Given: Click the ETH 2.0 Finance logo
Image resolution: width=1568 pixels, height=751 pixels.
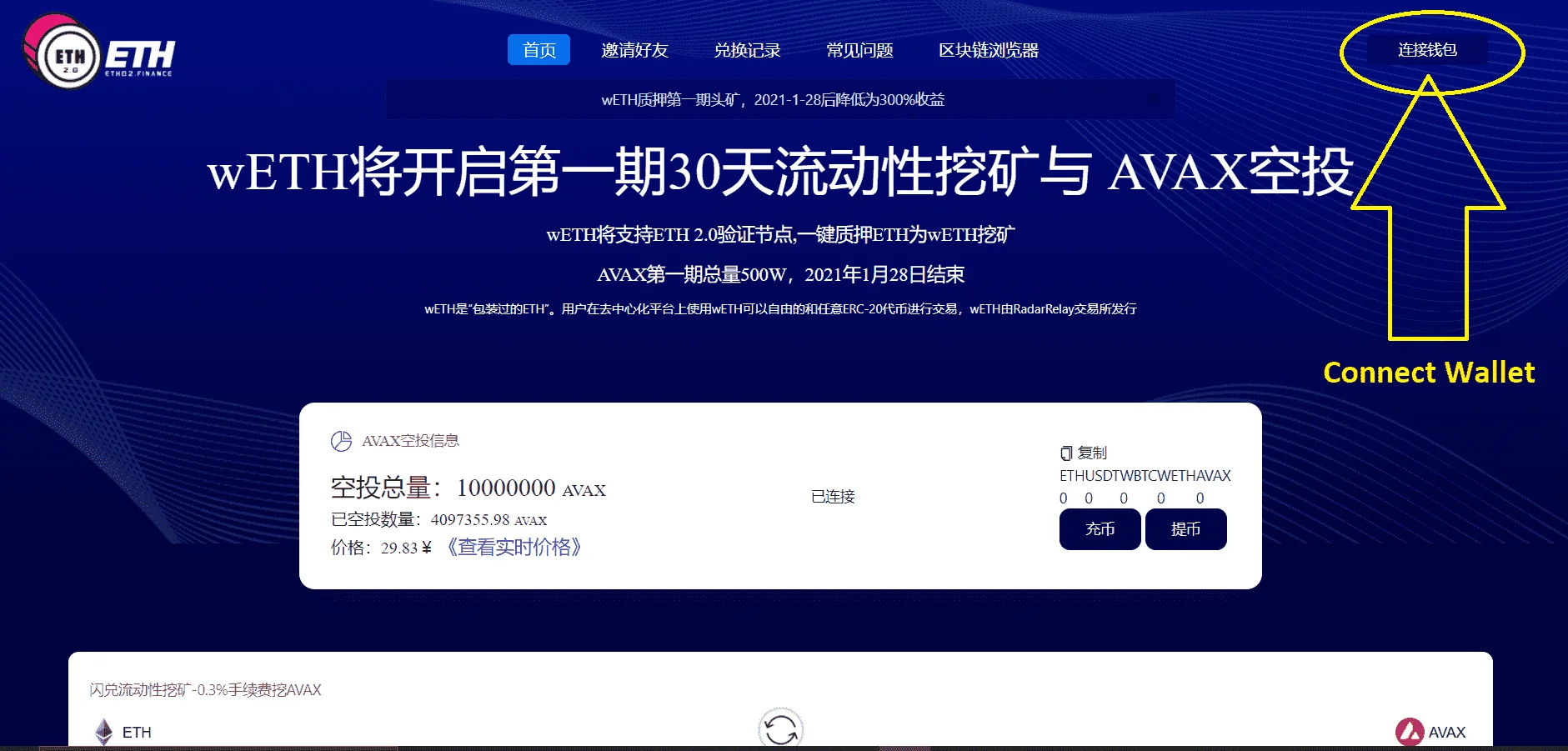Looking at the screenshot, I should pos(99,52).
